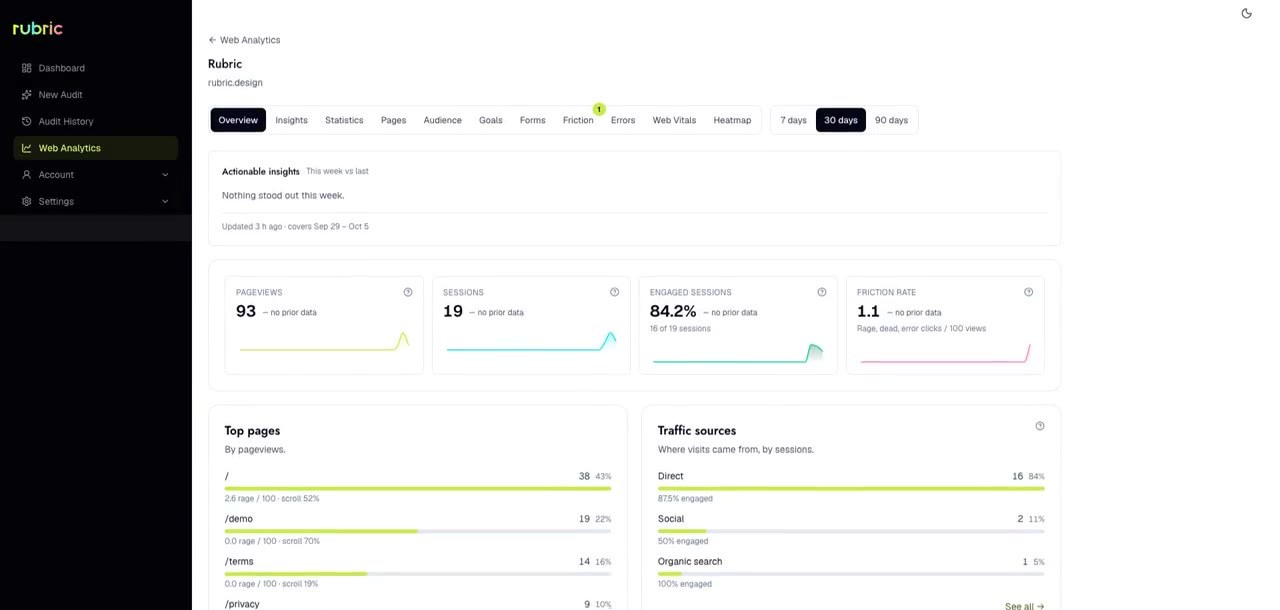Click the Friction Rate sparkline chart

(x=945, y=352)
